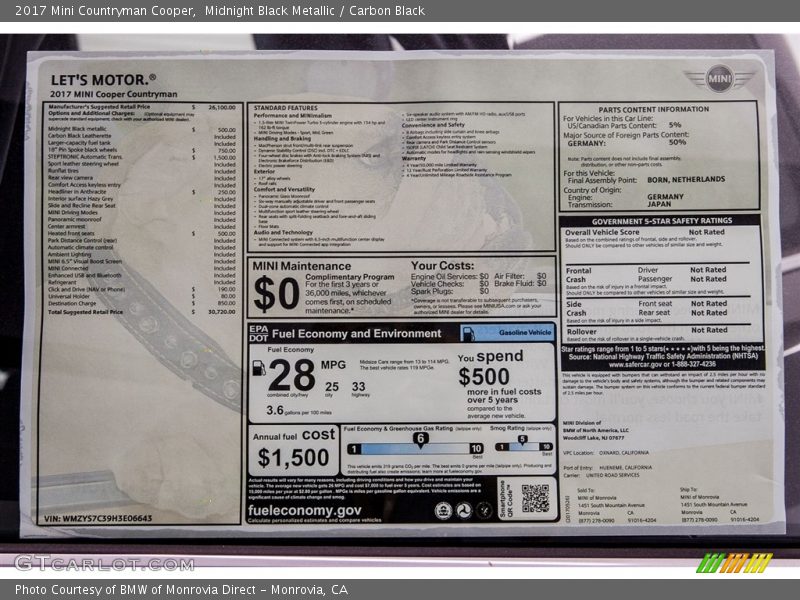
Task: Click the smartphone QR code
Action: click(x=535, y=497)
